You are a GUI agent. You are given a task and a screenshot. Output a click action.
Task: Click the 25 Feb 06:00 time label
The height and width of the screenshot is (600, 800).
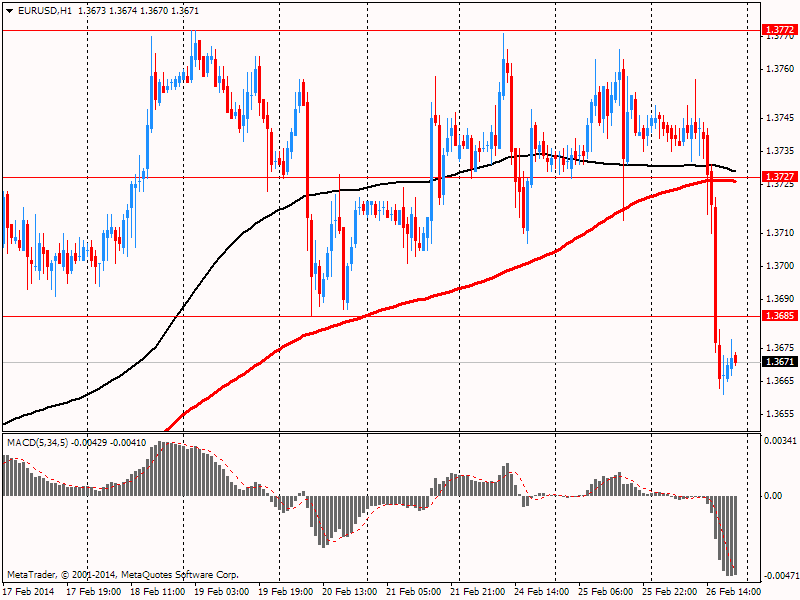click(606, 592)
